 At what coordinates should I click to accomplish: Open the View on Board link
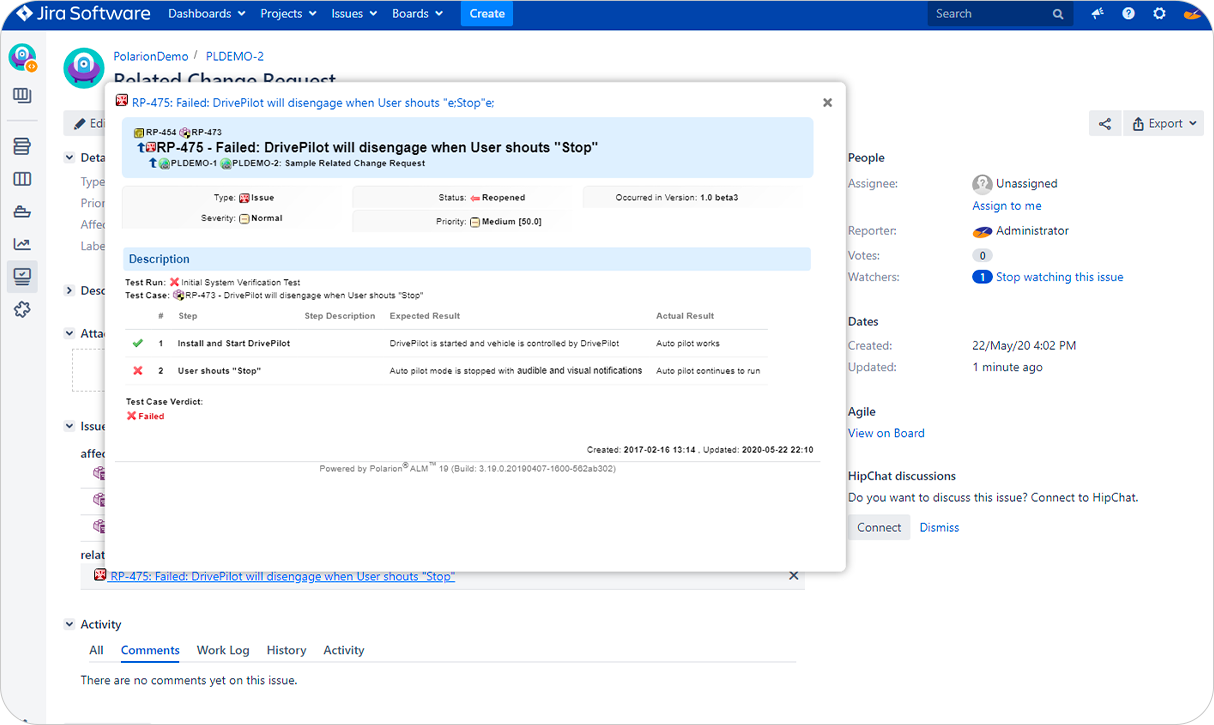[886, 433]
